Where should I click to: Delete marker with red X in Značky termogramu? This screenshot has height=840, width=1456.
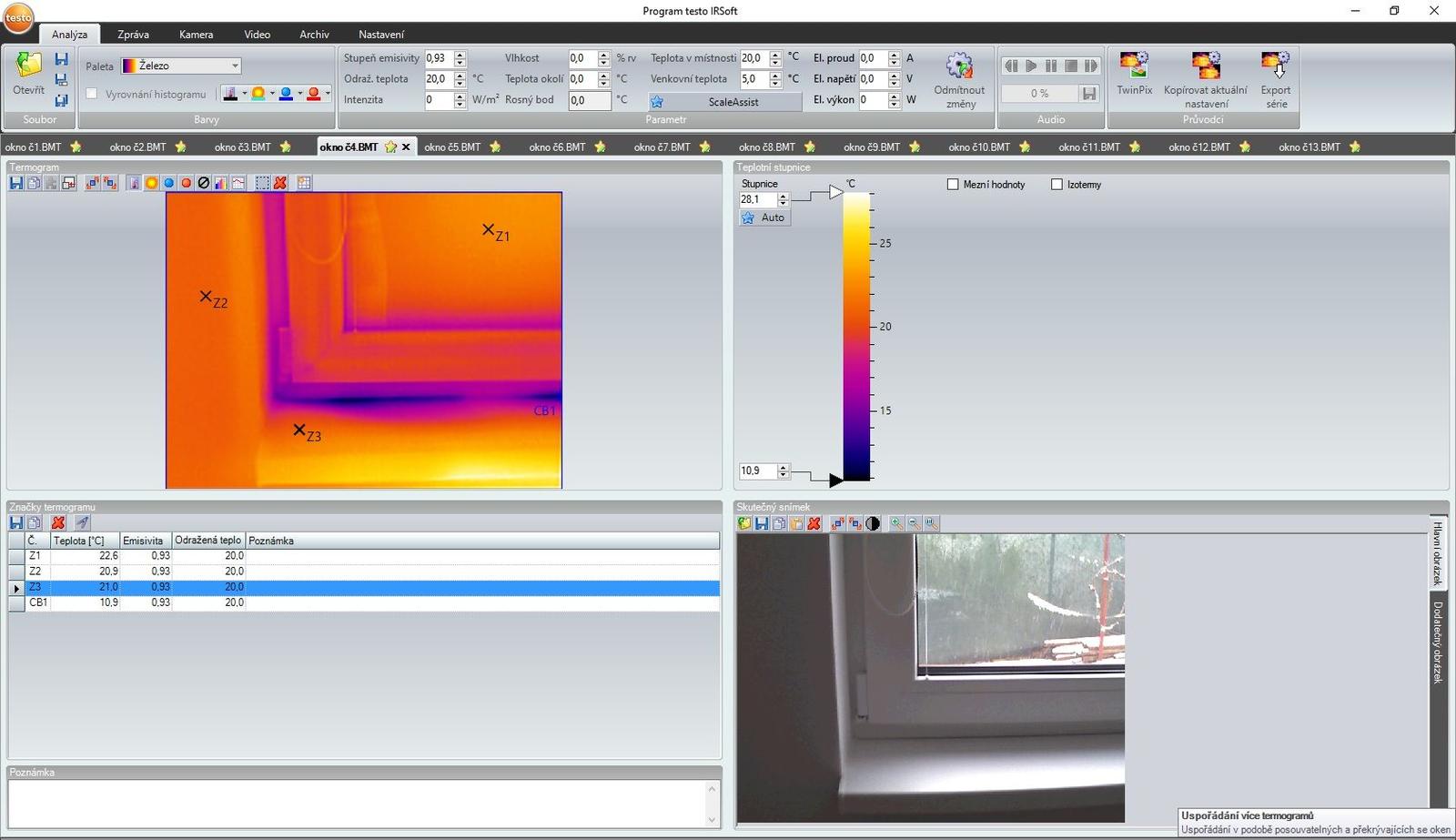tap(58, 523)
